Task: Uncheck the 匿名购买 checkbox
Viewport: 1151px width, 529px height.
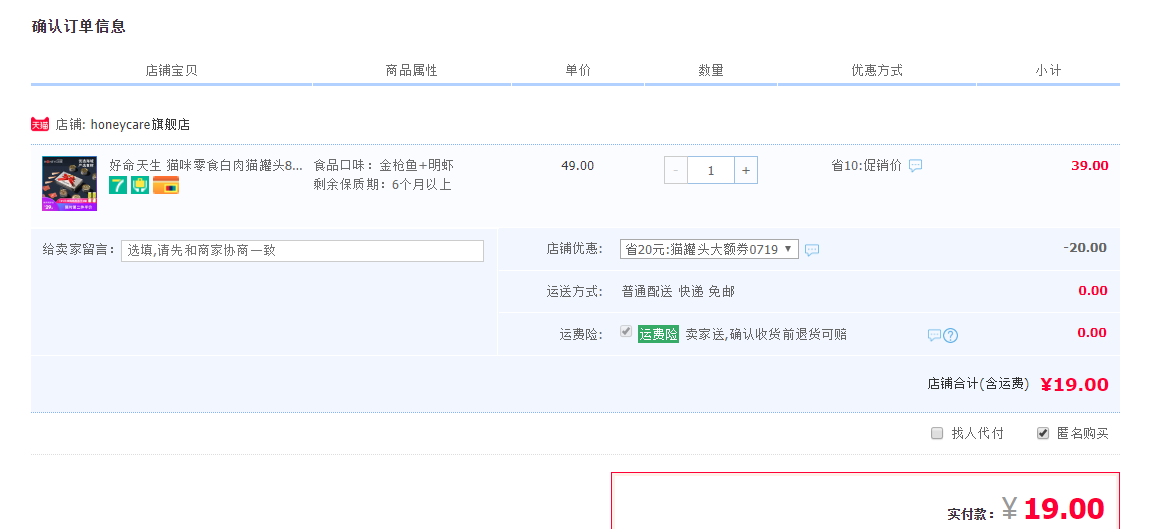Action: 1042,433
